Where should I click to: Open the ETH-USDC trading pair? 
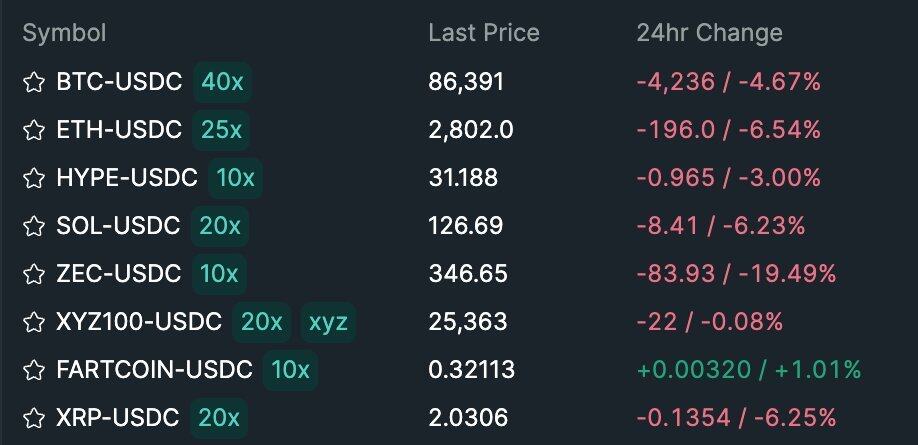119,130
